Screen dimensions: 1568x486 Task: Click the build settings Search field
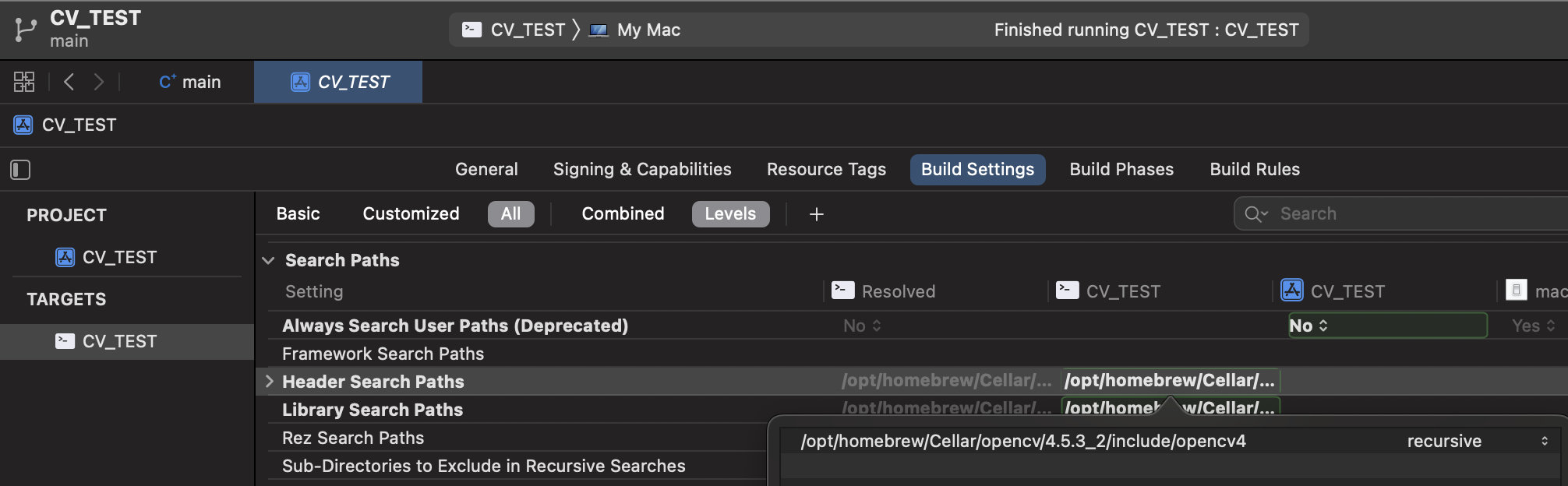tap(1403, 213)
